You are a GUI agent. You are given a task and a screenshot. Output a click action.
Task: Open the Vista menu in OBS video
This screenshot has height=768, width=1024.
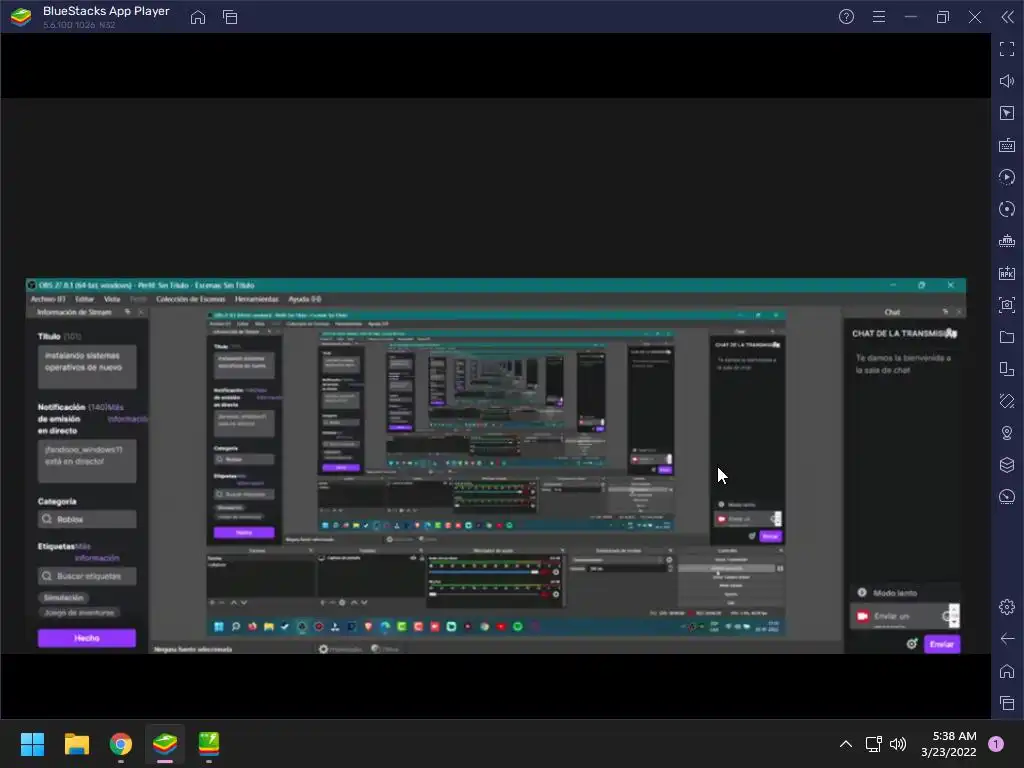(x=112, y=299)
